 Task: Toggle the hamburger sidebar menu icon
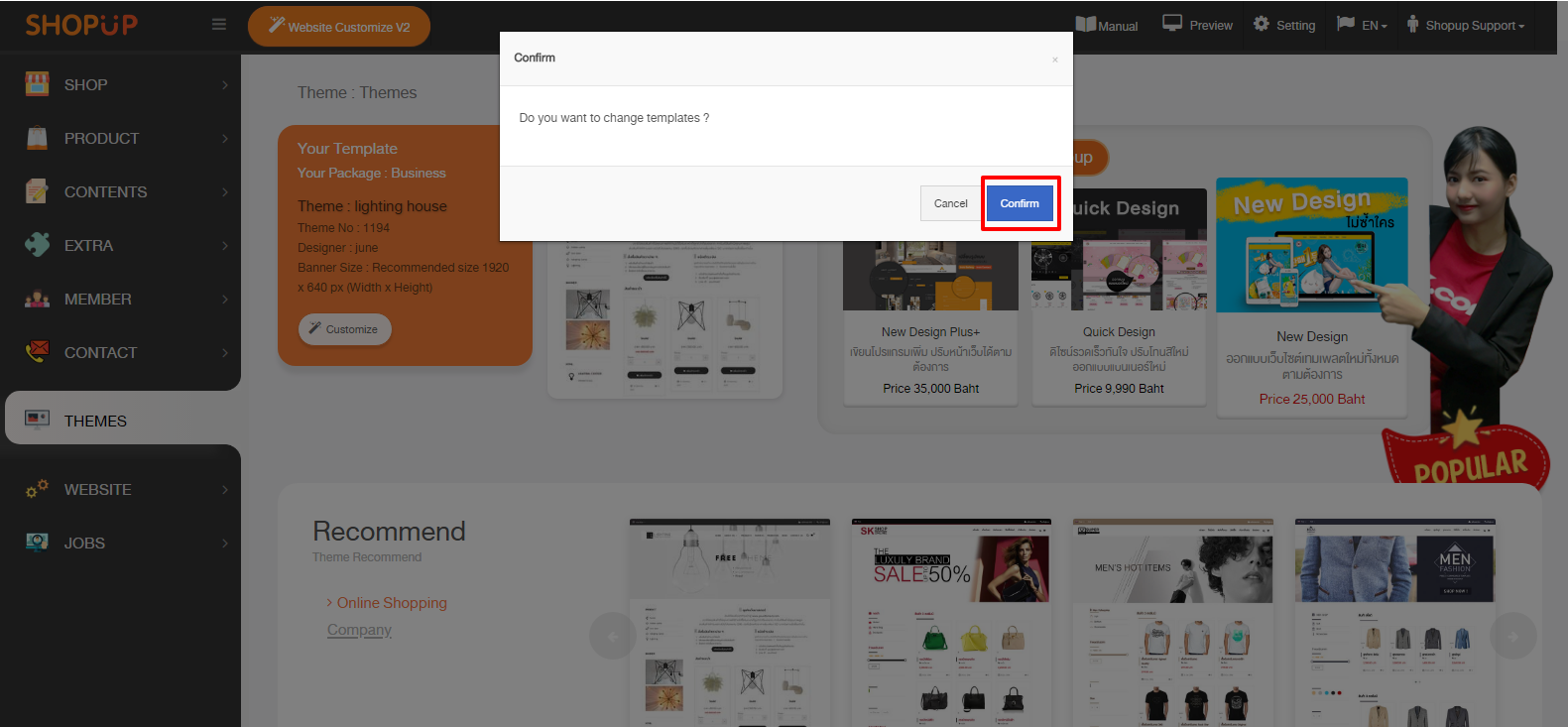pyautogui.click(x=219, y=24)
